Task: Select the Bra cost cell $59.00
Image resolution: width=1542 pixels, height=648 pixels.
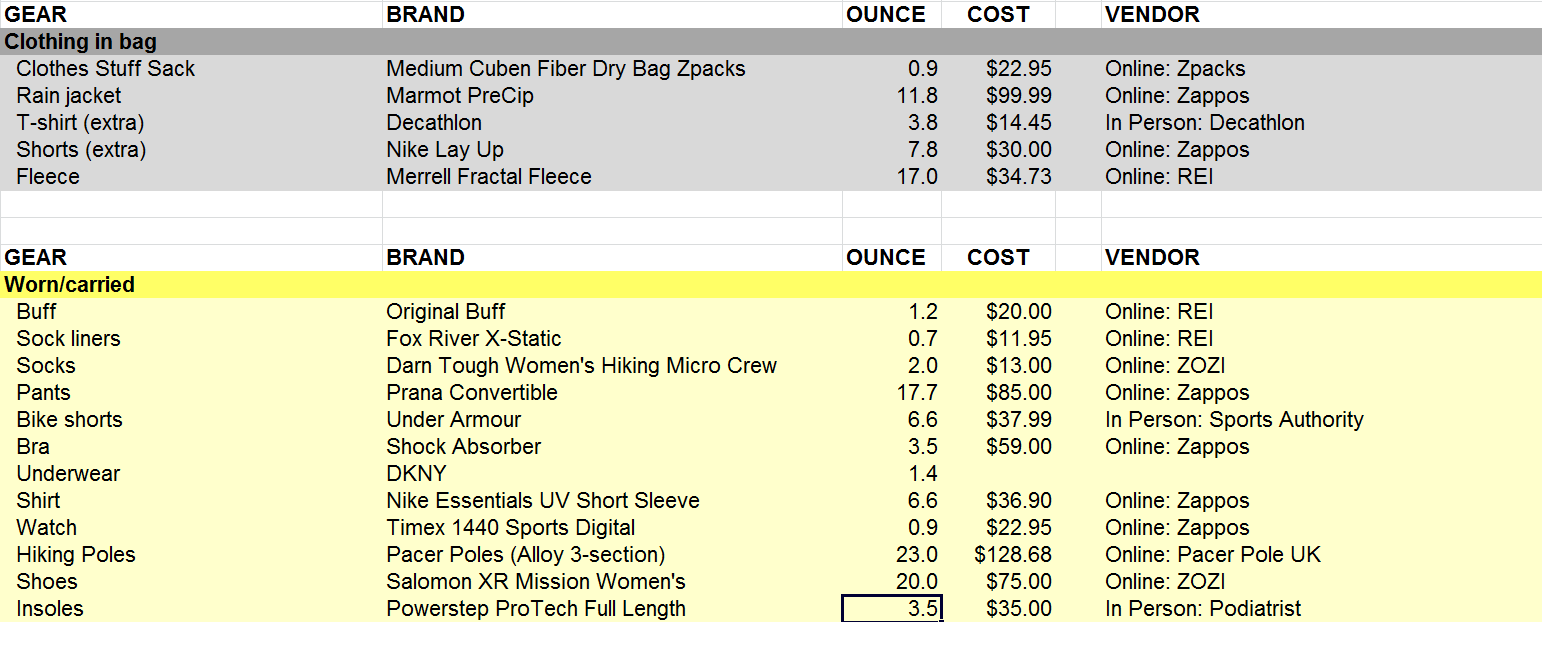Action: tap(1018, 447)
